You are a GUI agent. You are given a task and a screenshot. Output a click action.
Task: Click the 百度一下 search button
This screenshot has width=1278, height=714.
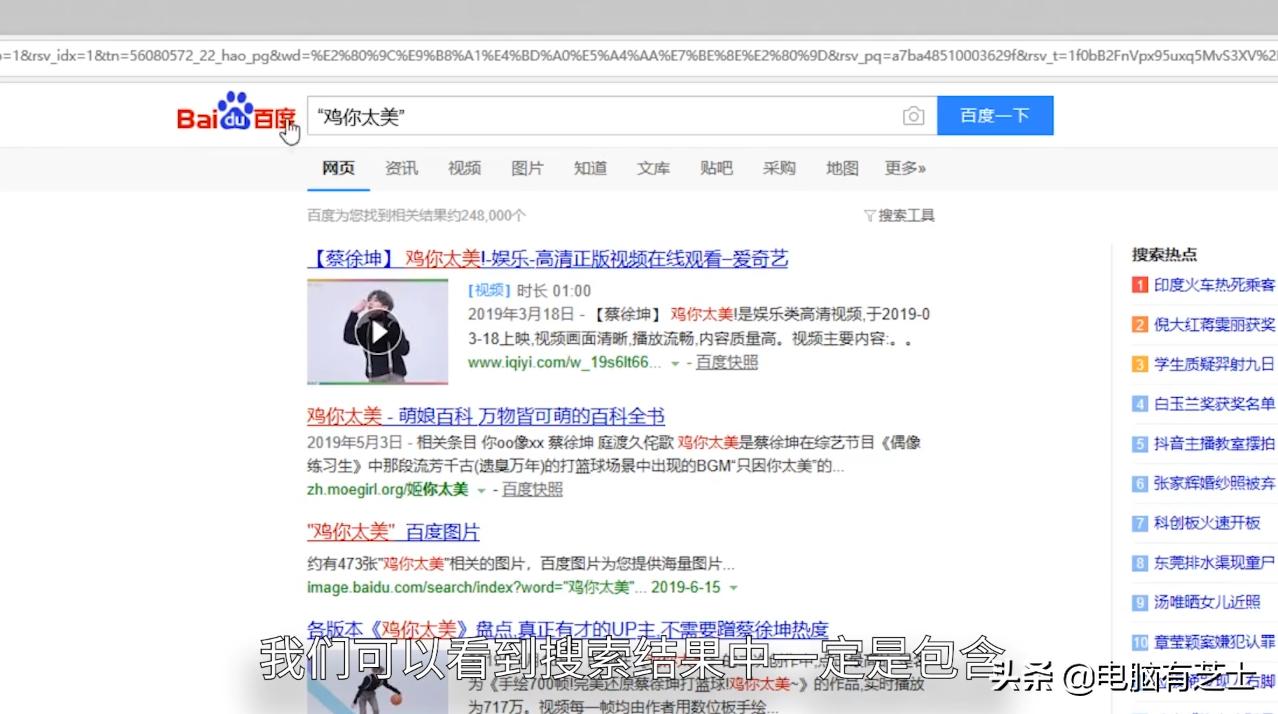pyautogui.click(x=994, y=115)
